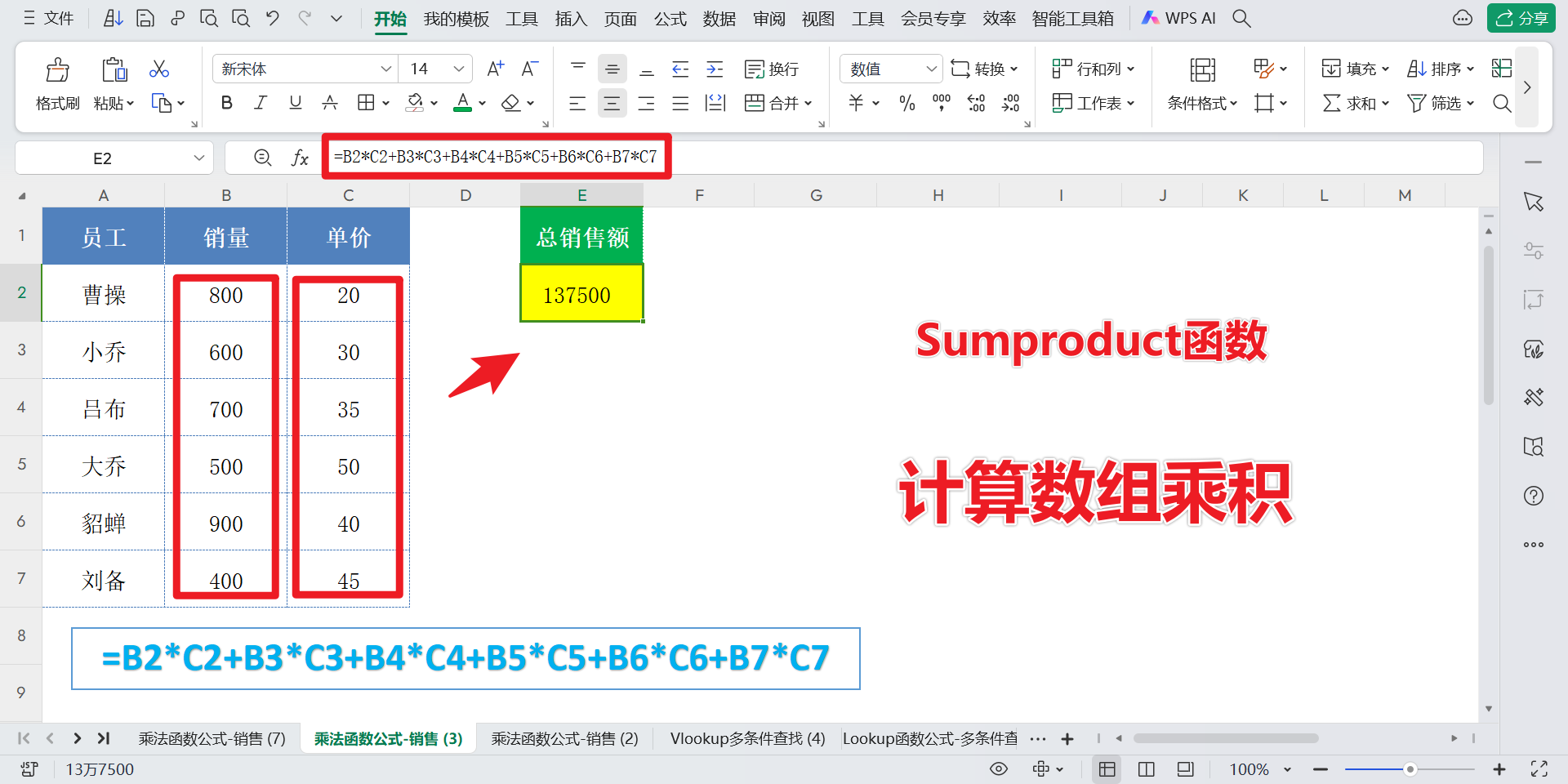Open the 智能工具箱 tab
The image size is (1568, 784).
1073,18
